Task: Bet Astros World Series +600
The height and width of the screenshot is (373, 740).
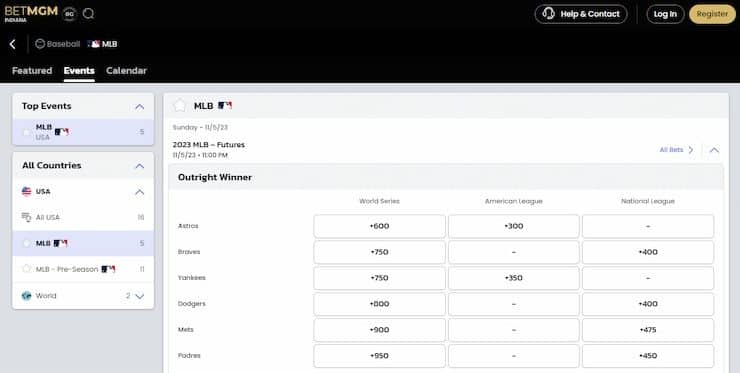Action: coord(379,226)
